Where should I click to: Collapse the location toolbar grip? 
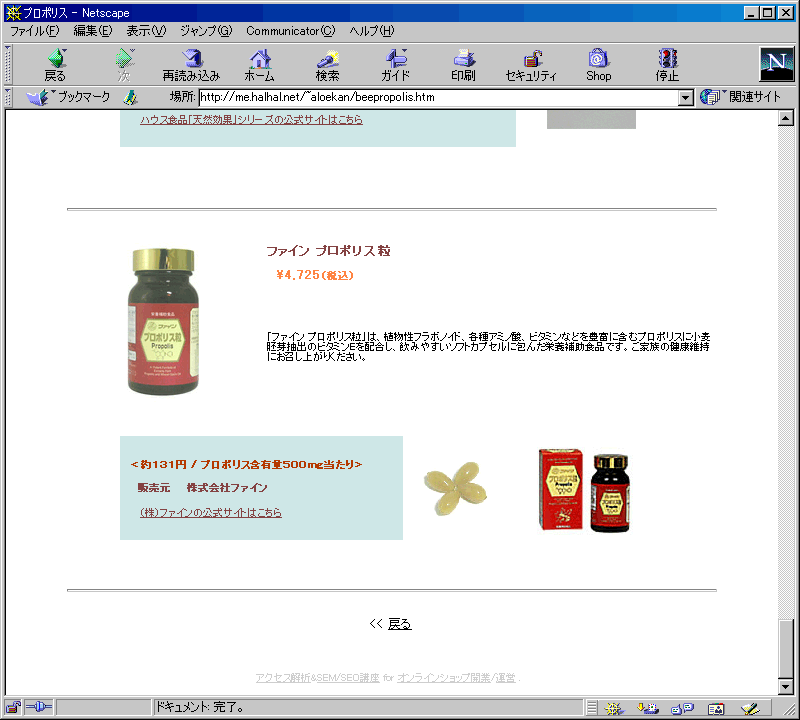click(x=8, y=97)
